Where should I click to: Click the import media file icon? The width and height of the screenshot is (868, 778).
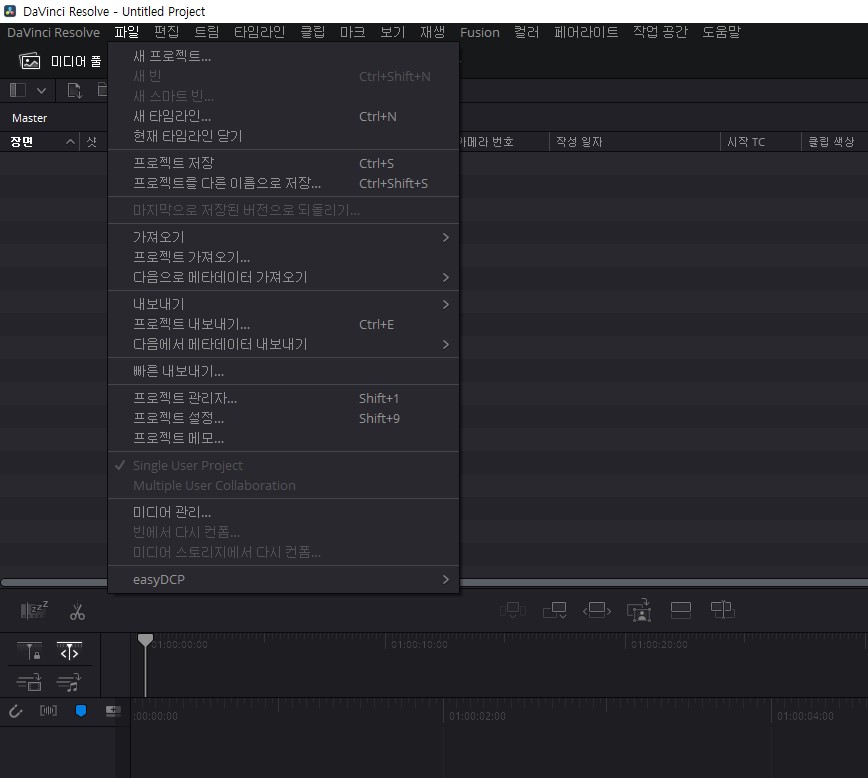pos(74,90)
